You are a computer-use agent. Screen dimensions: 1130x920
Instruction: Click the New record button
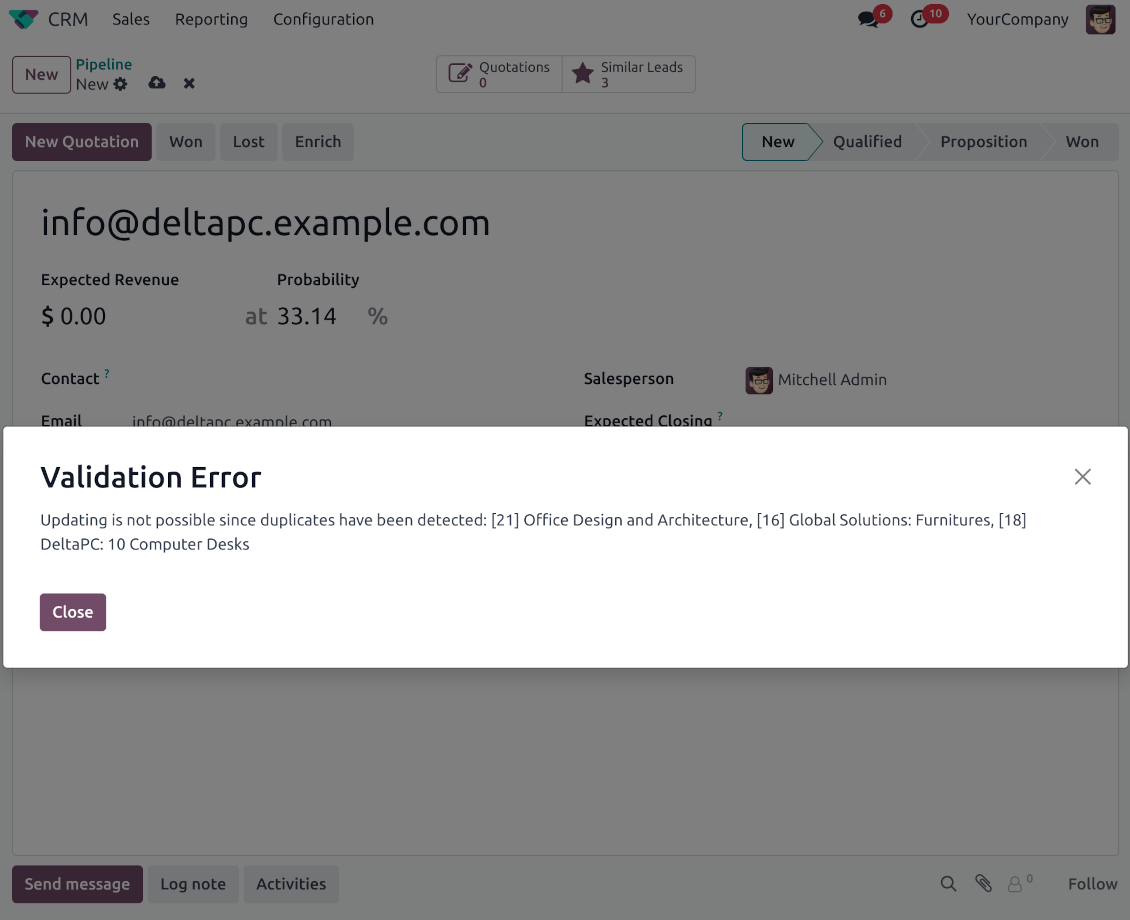click(41, 75)
